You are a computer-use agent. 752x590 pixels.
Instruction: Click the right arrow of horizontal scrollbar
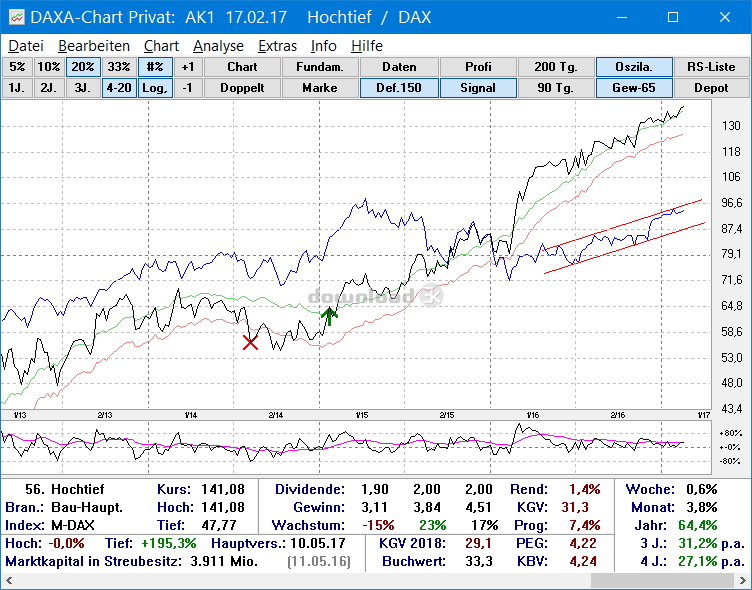743,581
